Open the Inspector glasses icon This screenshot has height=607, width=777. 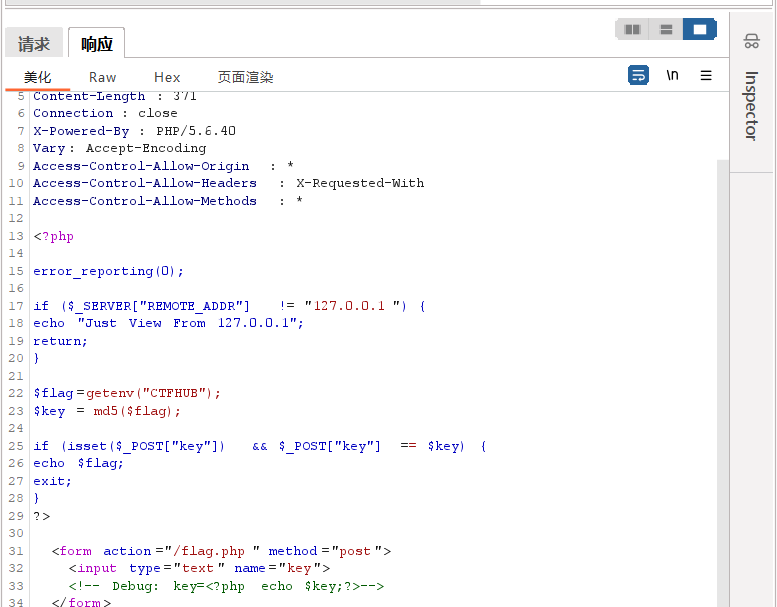751,41
